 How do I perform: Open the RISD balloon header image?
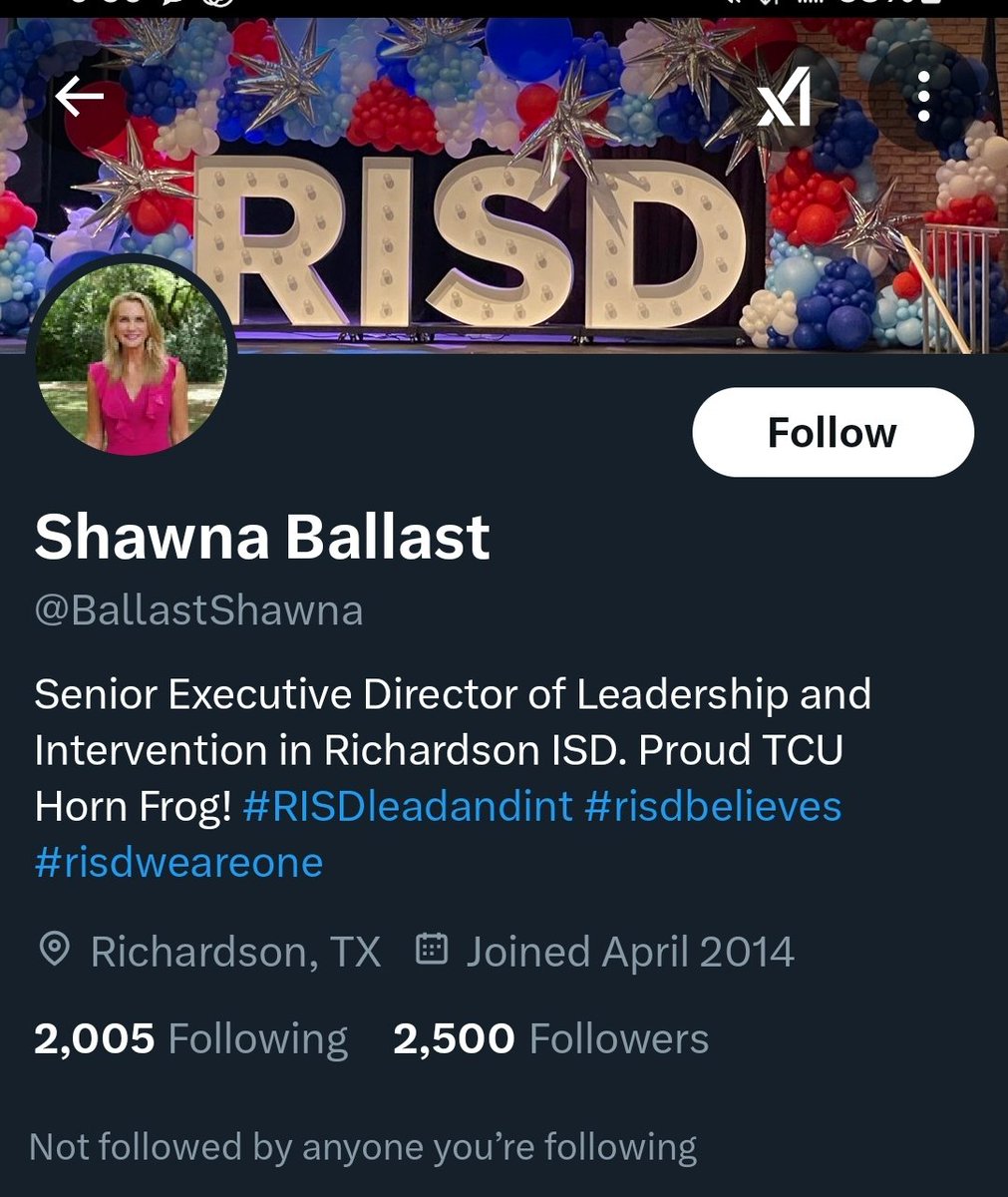[x=504, y=185]
